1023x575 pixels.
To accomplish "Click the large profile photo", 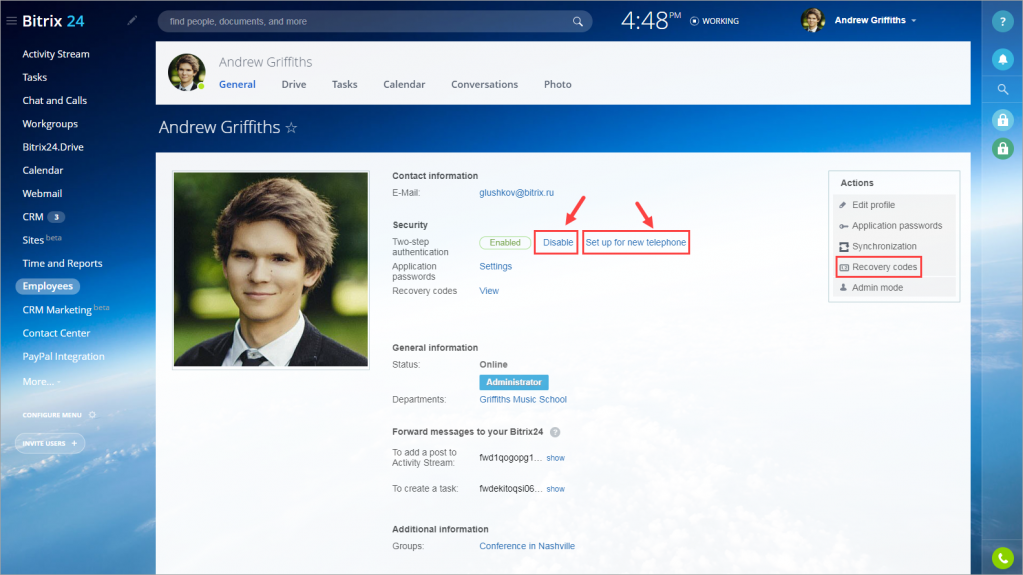I will pyautogui.click(x=271, y=270).
